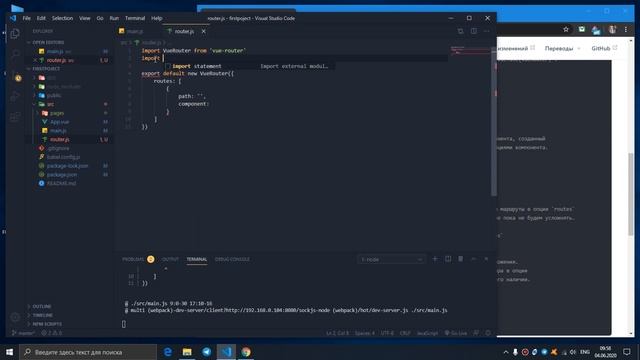Open package-lock.json in the file tree

[67, 166]
